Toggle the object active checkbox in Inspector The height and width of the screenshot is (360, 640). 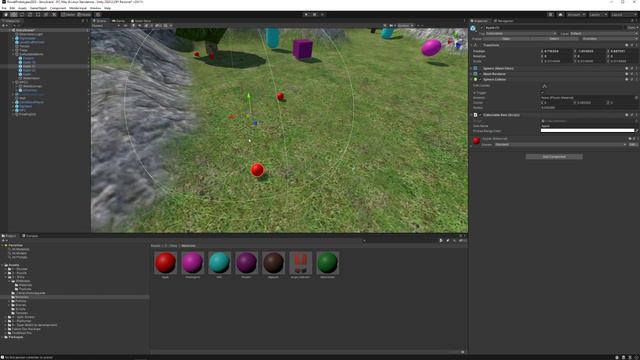point(482,28)
